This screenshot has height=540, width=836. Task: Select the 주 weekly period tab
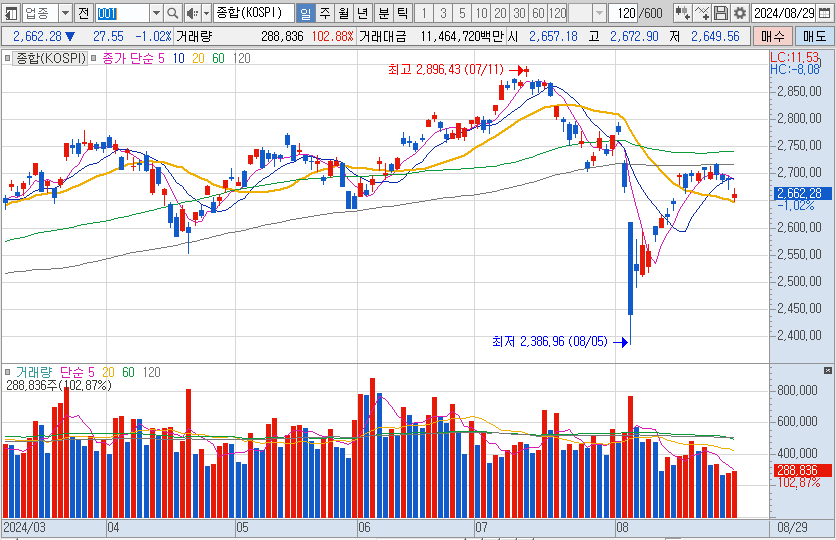(325, 13)
